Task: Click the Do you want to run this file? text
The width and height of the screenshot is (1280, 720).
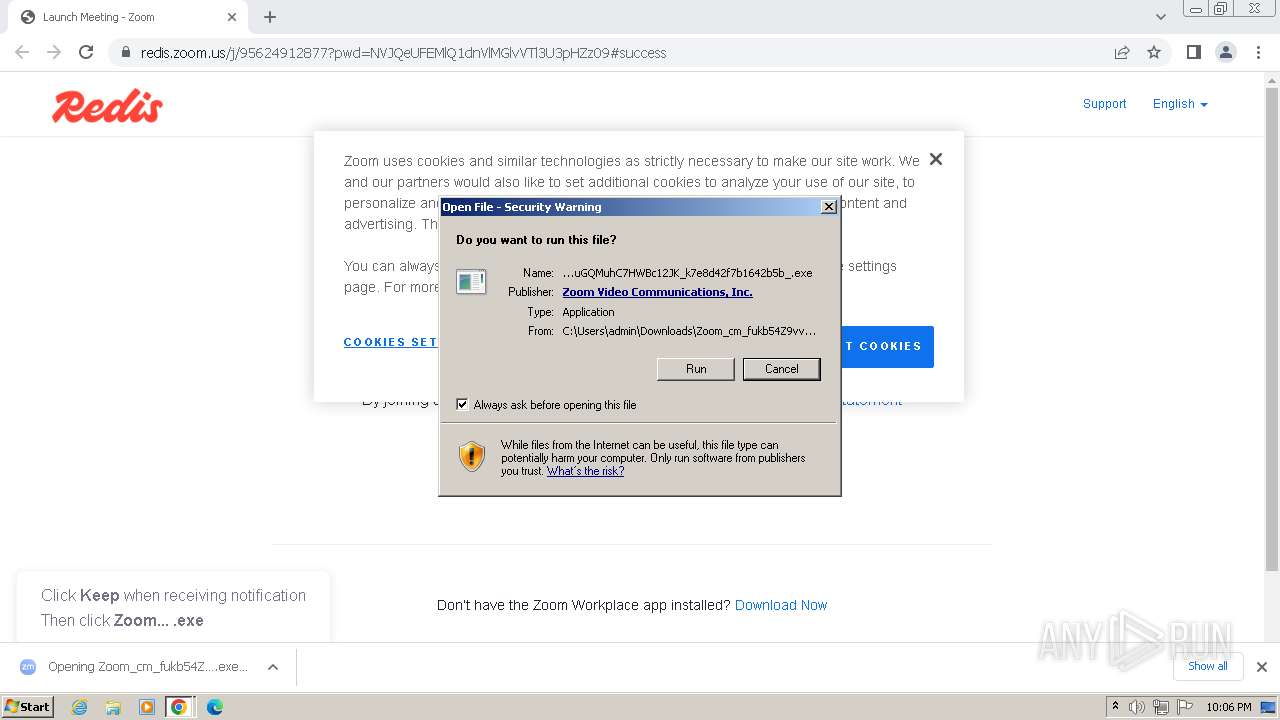Action: tap(536, 240)
